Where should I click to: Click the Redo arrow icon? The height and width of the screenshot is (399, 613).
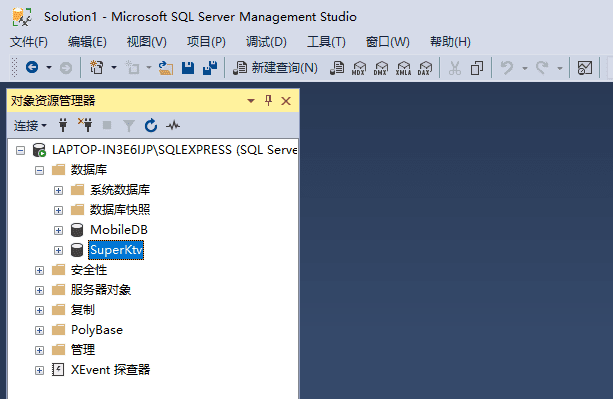pos(542,68)
